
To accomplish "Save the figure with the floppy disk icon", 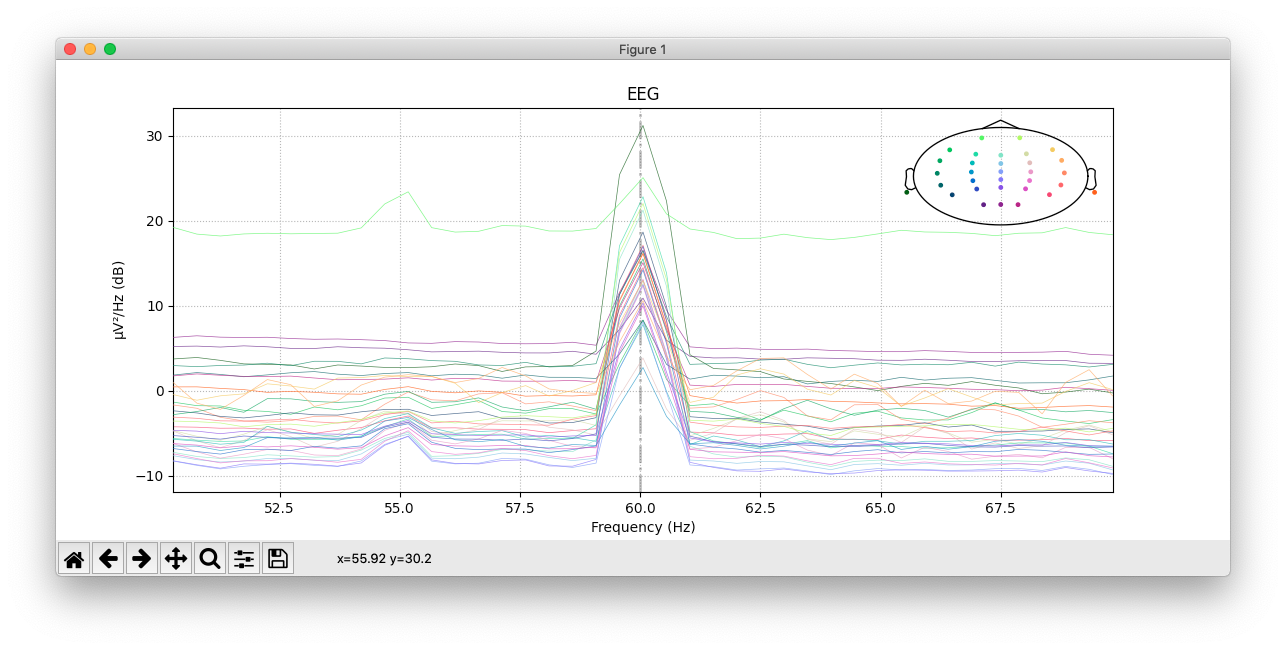I will pyautogui.click(x=278, y=558).
